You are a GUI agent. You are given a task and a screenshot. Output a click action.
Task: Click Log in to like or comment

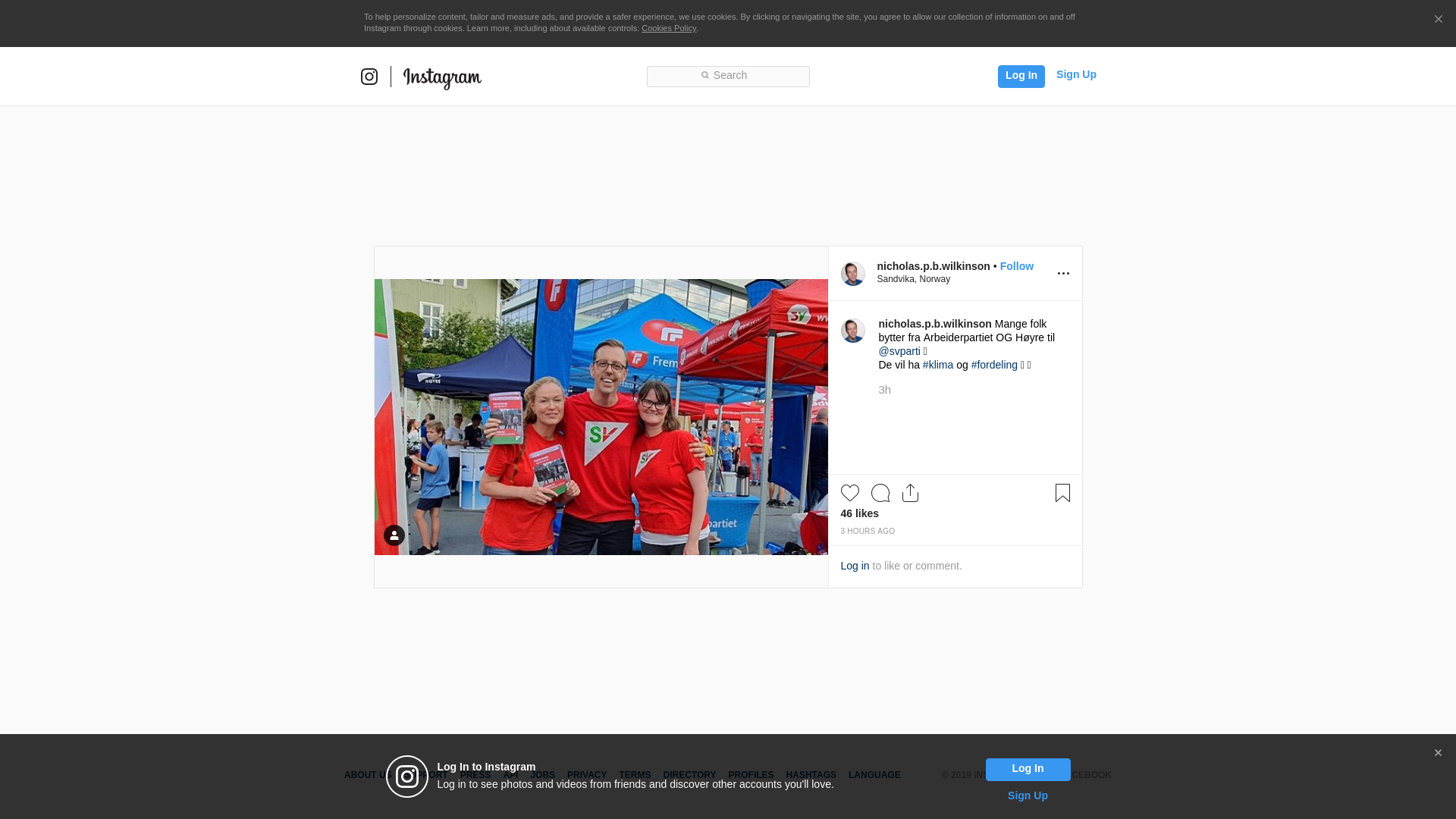[x=855, y=566]
